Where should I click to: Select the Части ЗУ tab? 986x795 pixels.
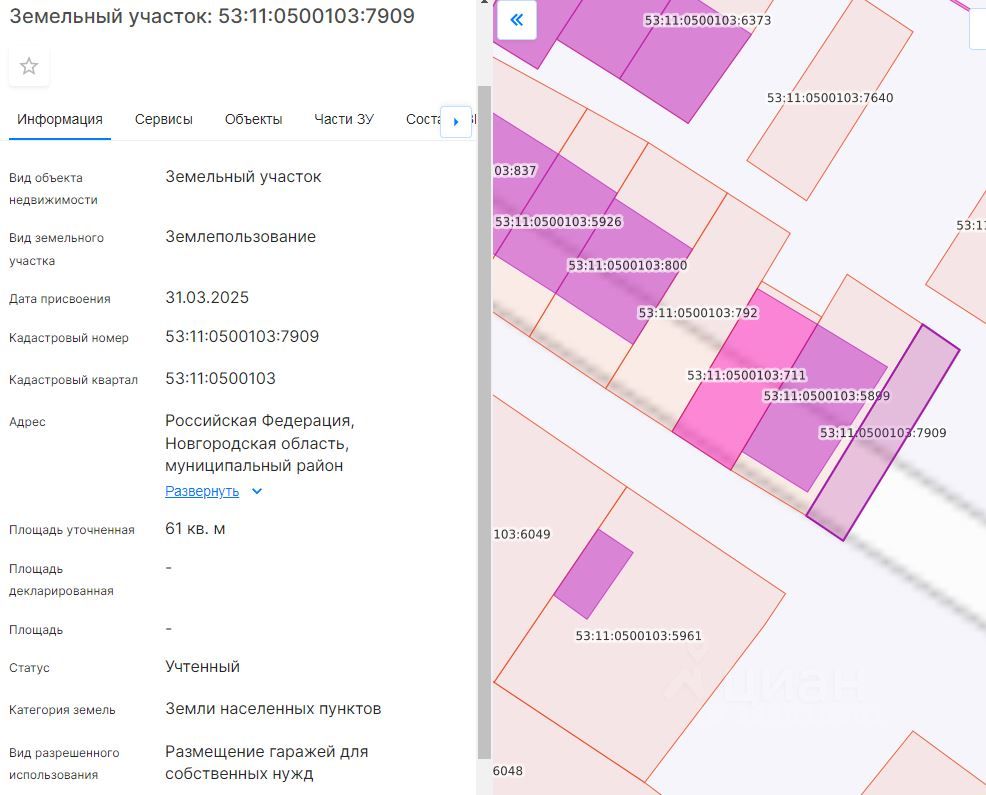344,119
